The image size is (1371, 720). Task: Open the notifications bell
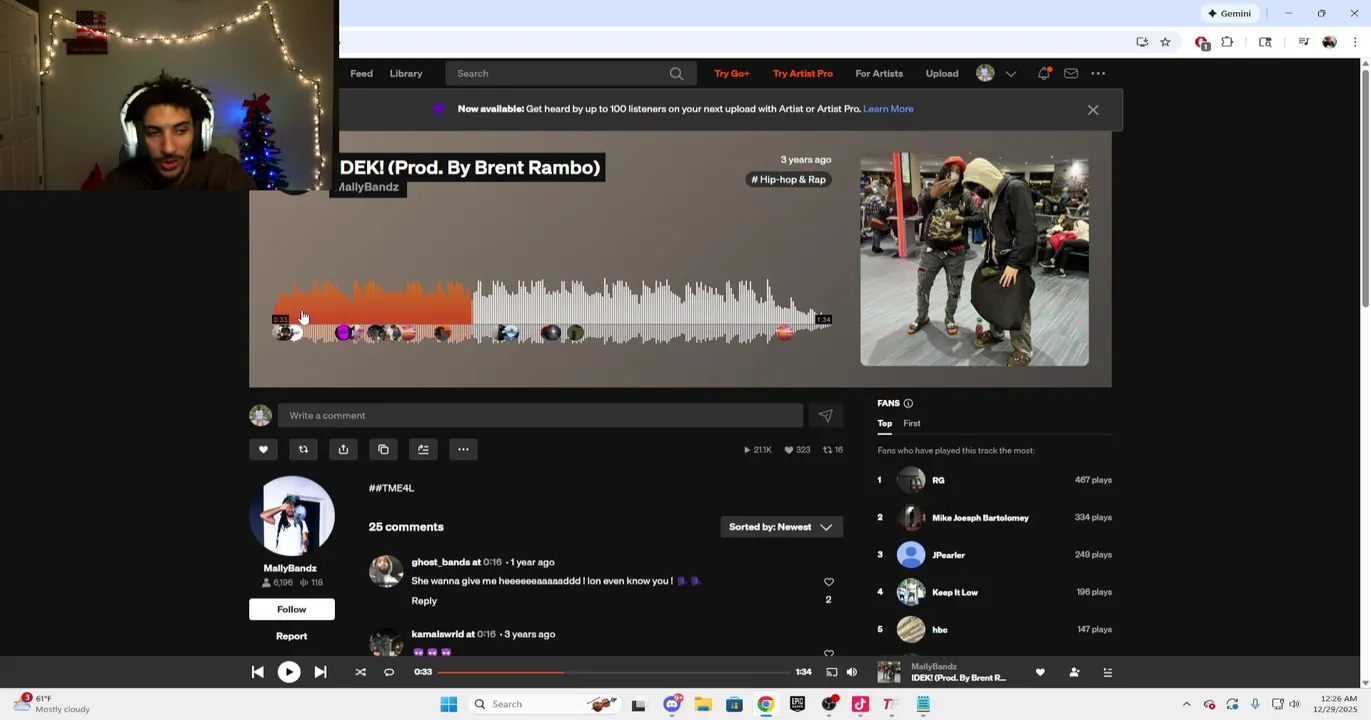coord(1044,73)
